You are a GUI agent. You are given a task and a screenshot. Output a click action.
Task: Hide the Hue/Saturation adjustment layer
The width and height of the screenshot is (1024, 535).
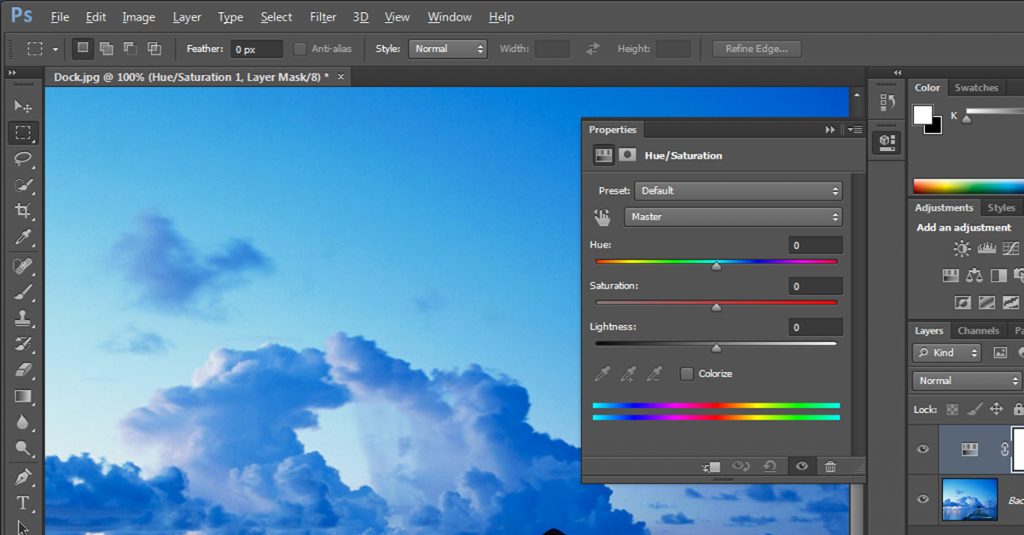(923, 450)
